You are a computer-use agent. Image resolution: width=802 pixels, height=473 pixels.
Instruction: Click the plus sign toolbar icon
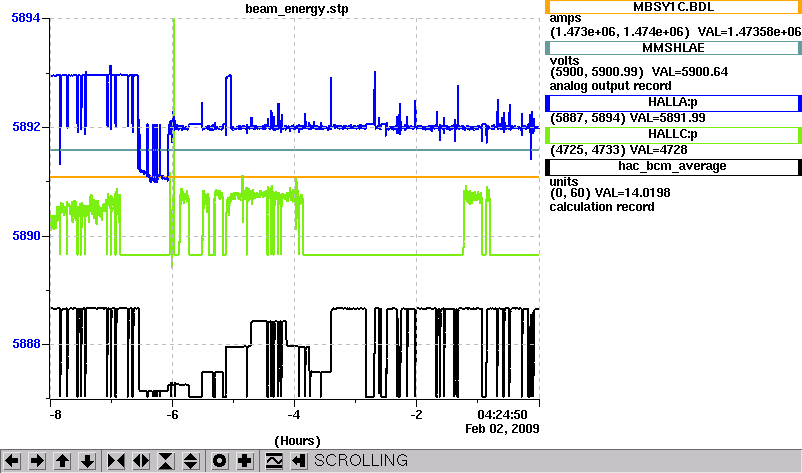(244, 461)
